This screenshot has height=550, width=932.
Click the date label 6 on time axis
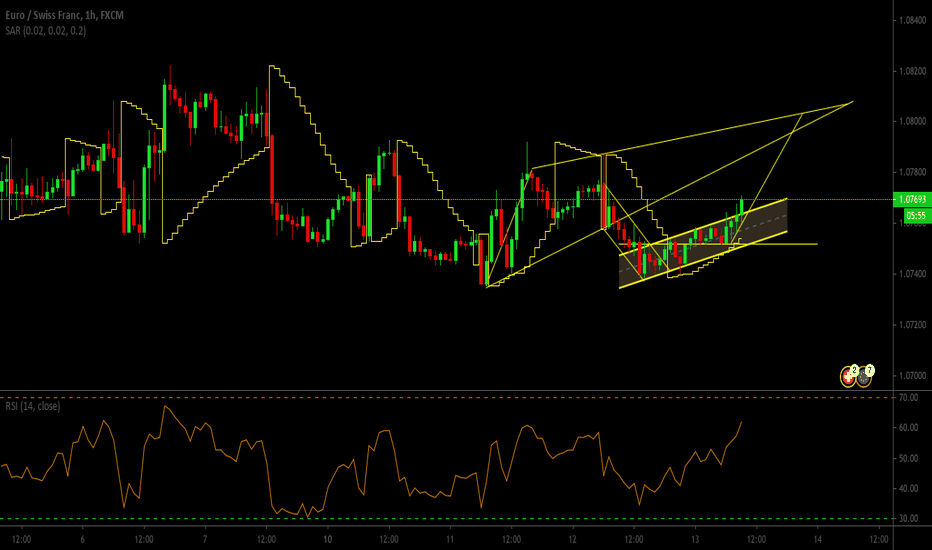83,540
